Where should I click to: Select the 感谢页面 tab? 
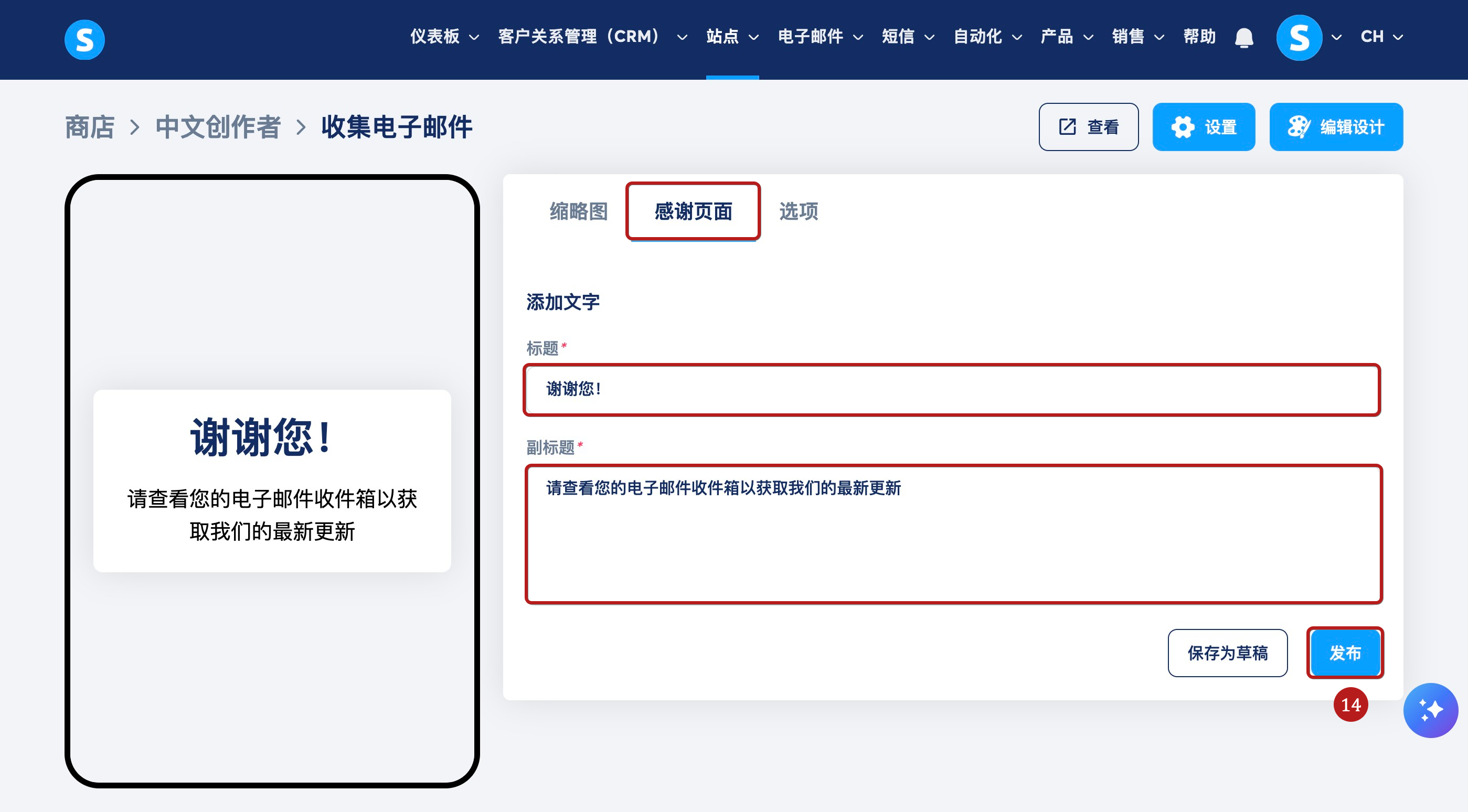tap(693, 211)
